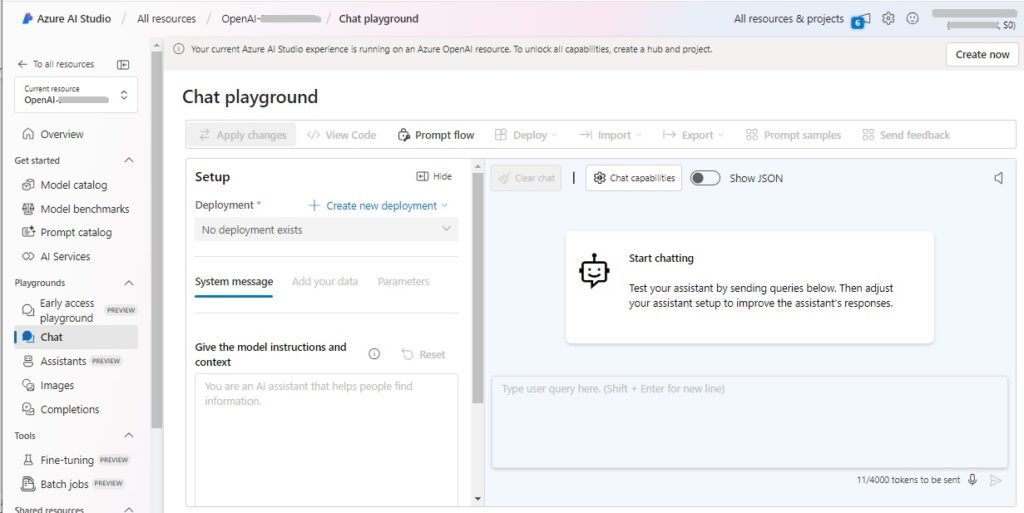Click the Images icon in sidebar
Screen dimensions: 1024x513
click(28, 385)
